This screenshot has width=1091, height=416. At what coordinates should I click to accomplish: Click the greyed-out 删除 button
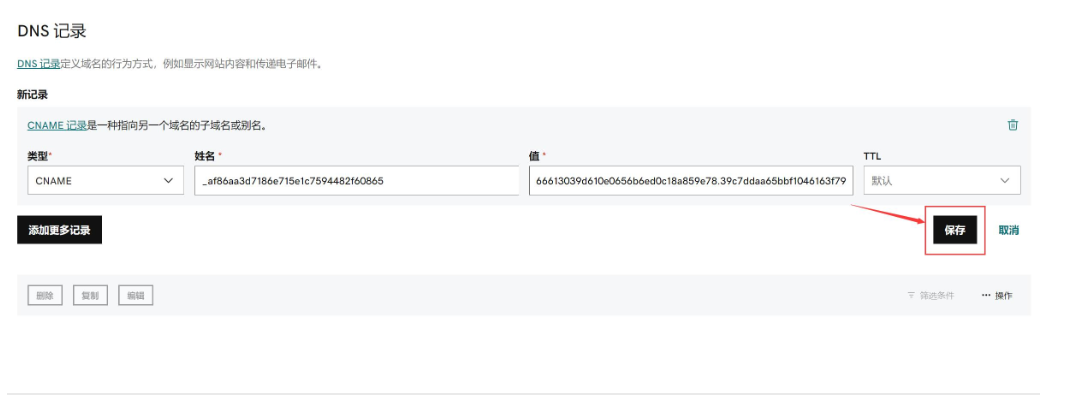point(45,295)
